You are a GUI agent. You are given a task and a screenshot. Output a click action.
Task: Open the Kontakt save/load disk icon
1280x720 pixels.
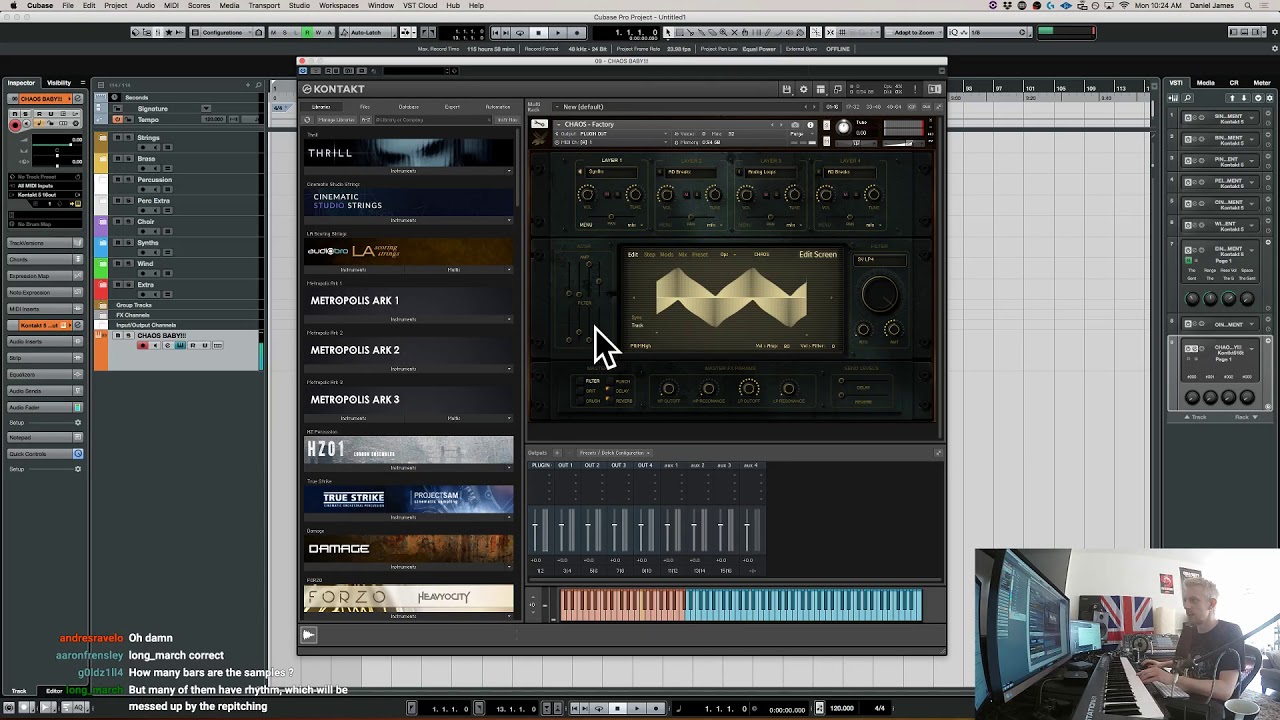click(x=787, y=89)
